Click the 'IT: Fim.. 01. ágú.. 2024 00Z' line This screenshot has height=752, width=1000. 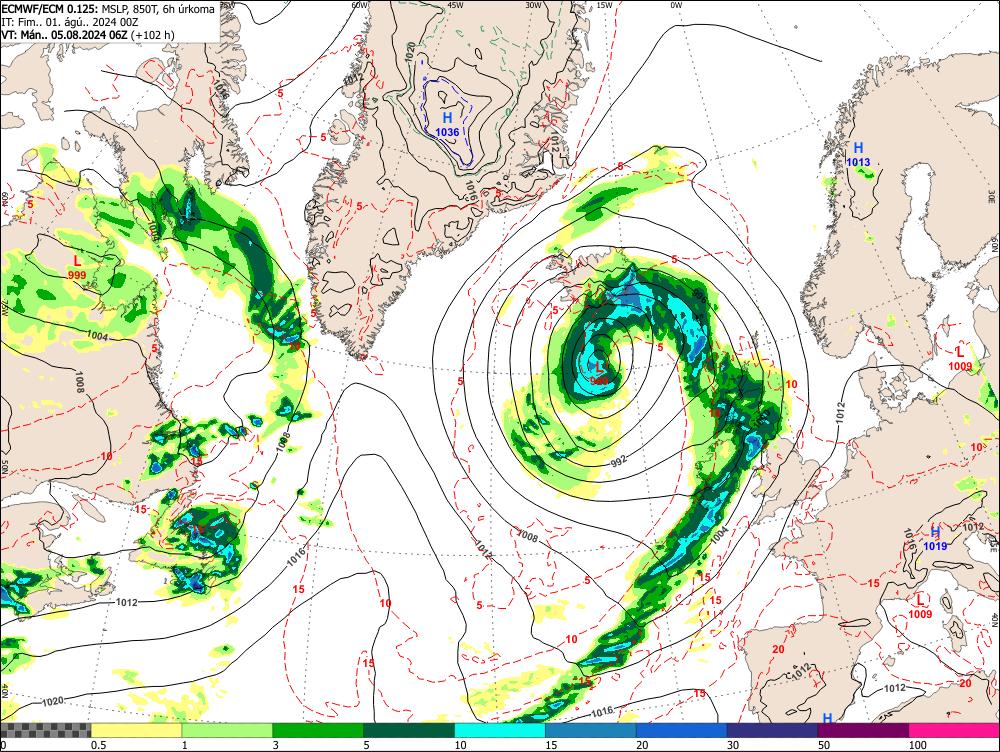point(71,22)
